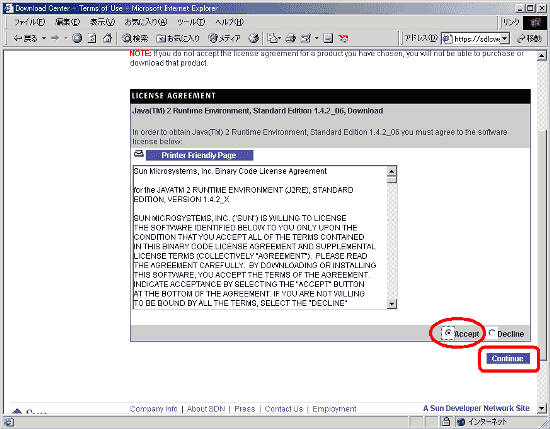The height and width of the screenshot is (429, 550).
Task: Click the IE window icon in title bar
Action: pyautogui.click(x=9, y=8)
